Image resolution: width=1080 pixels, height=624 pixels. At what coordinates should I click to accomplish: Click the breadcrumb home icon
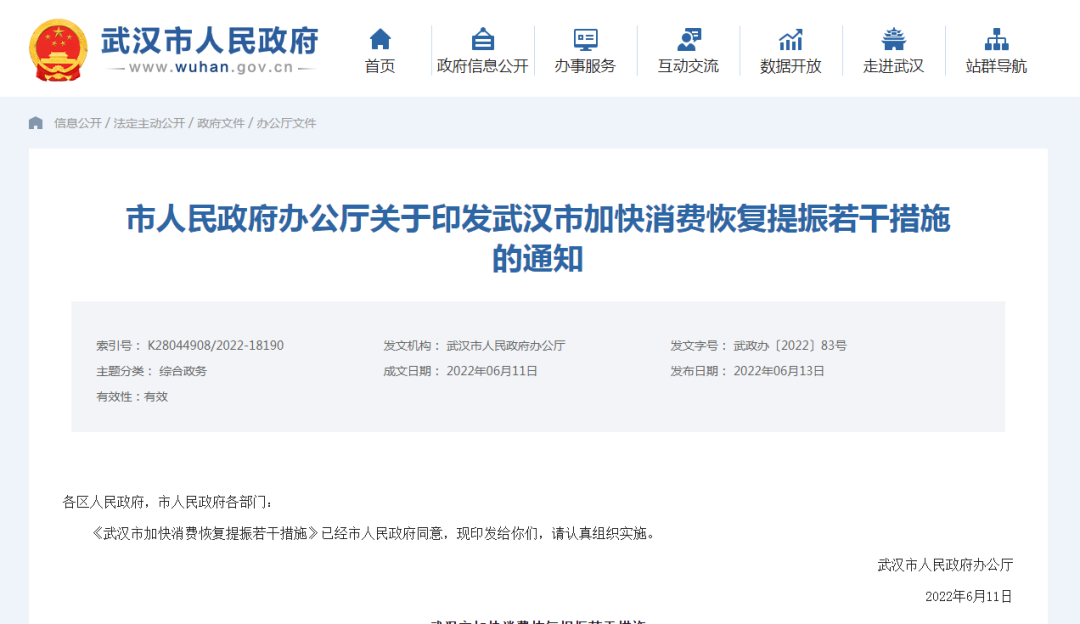point(36,123)
